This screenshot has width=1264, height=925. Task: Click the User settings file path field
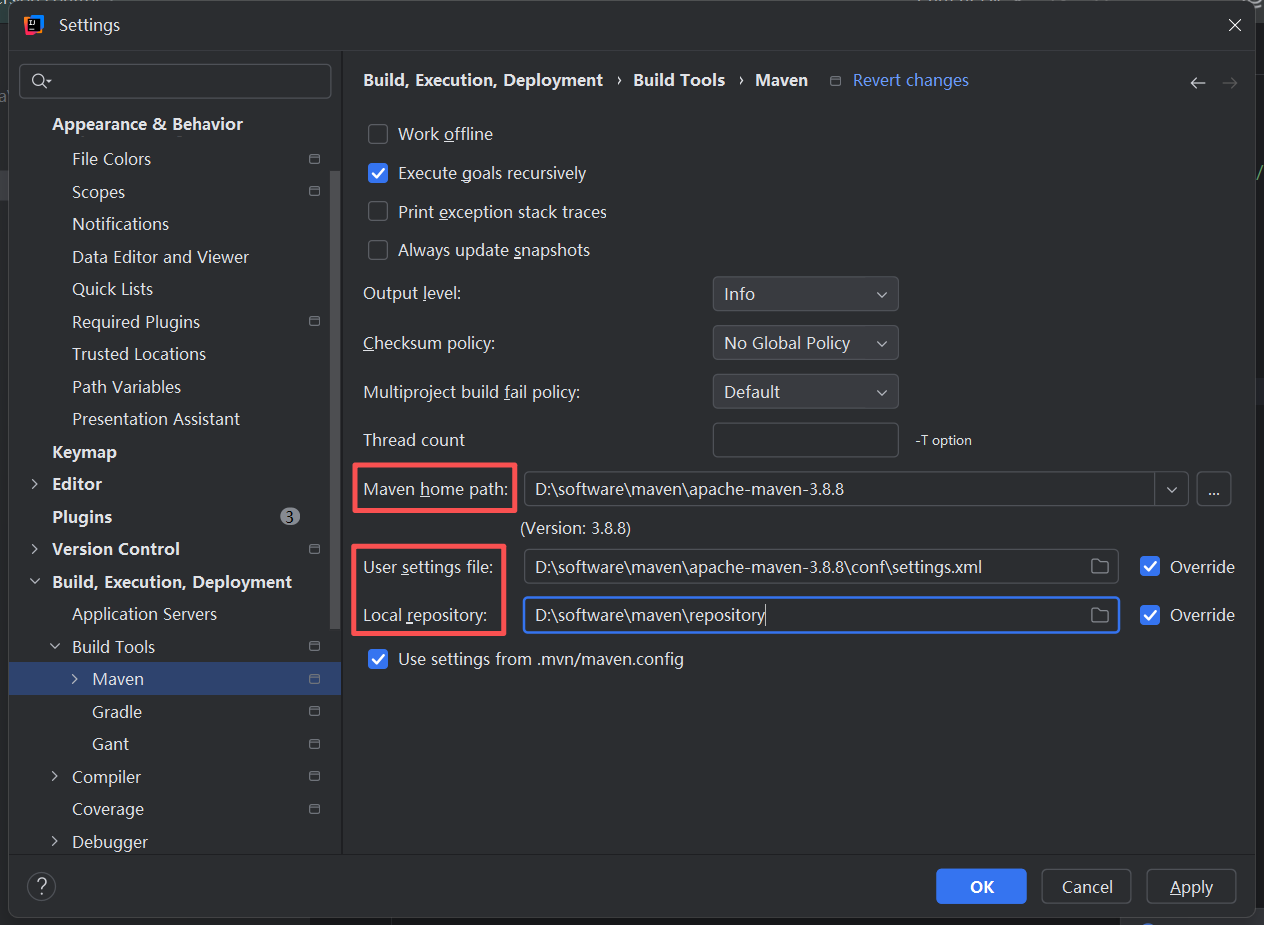(821, 567)
